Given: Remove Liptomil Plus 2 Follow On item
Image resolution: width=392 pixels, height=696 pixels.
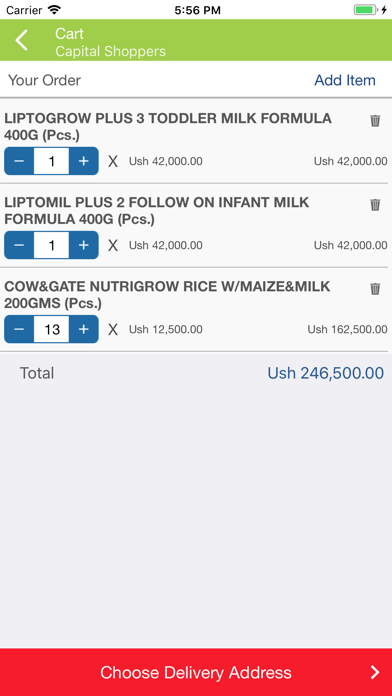Looking at the screenshot, I should click(x=375, y=205).
